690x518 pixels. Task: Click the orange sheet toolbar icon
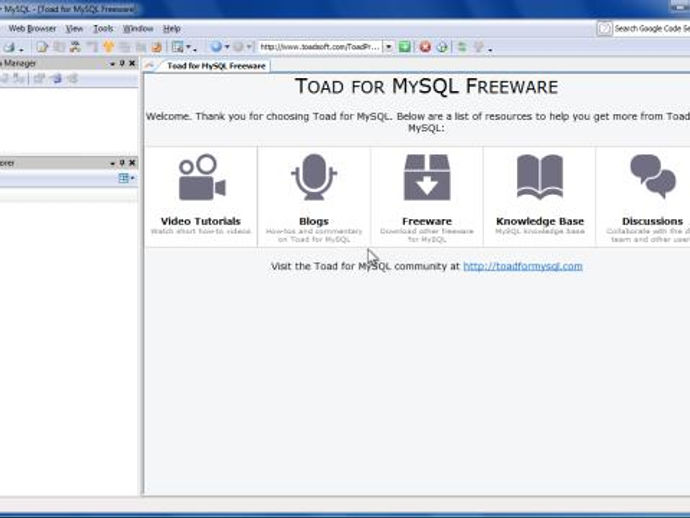click(x=157, y=47)
